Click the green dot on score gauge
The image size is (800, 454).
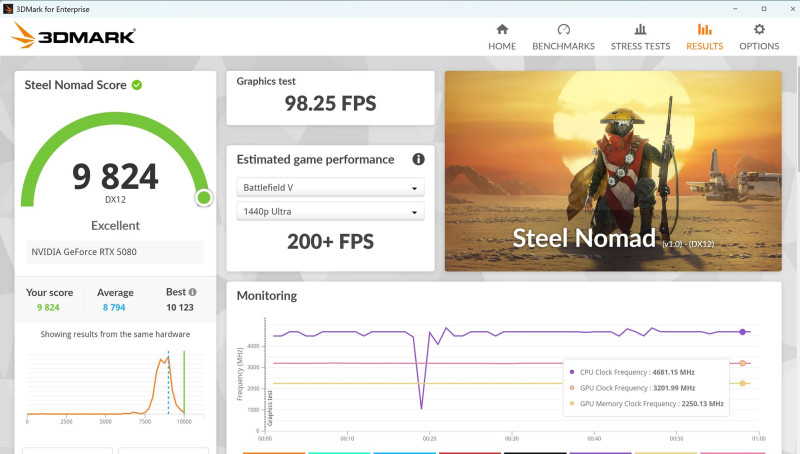click(x=204, y=197)
